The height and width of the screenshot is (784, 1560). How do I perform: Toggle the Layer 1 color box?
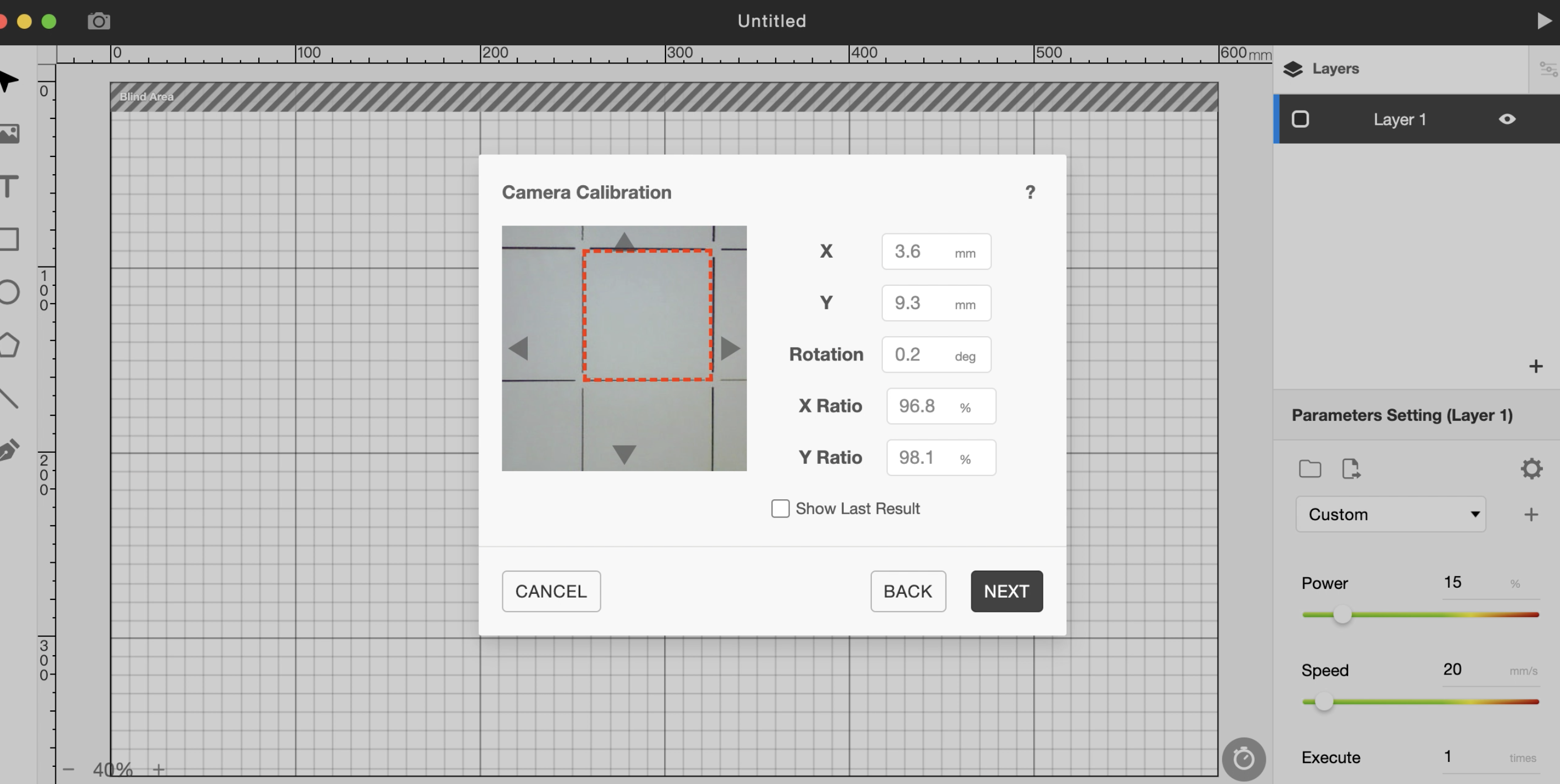tap(1300, 119)
